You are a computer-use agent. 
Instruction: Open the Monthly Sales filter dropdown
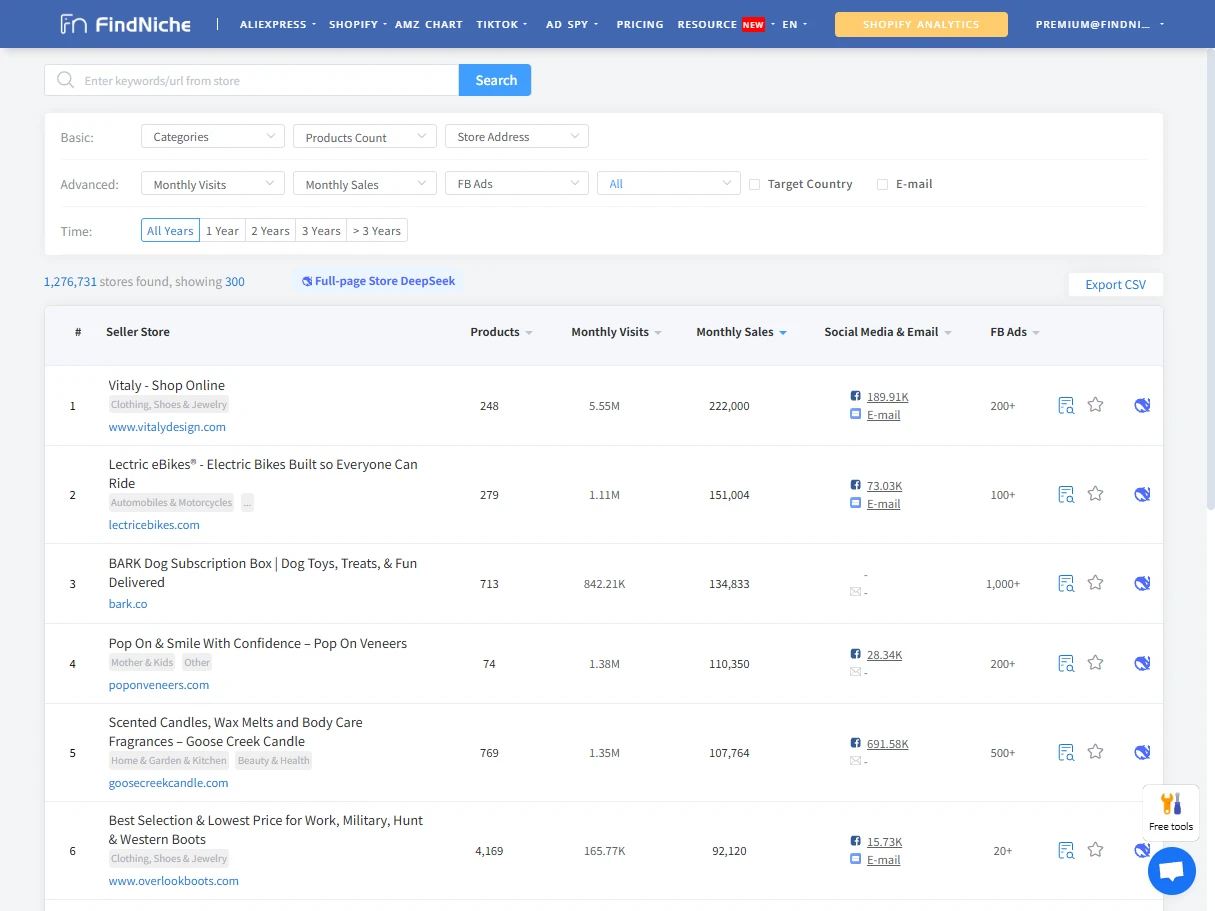coord(365,184)
